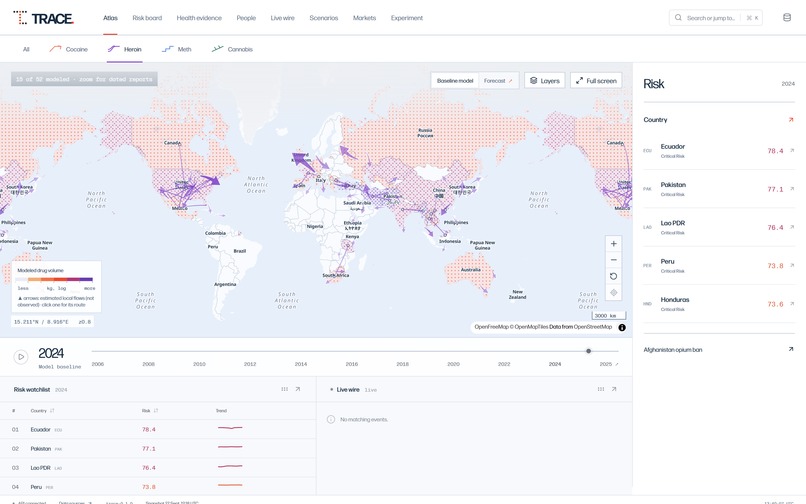This screenshot has width=806, height=504.
Task: Click Pakistan score 77.1 in Risk panel
Action: [775, 189]
